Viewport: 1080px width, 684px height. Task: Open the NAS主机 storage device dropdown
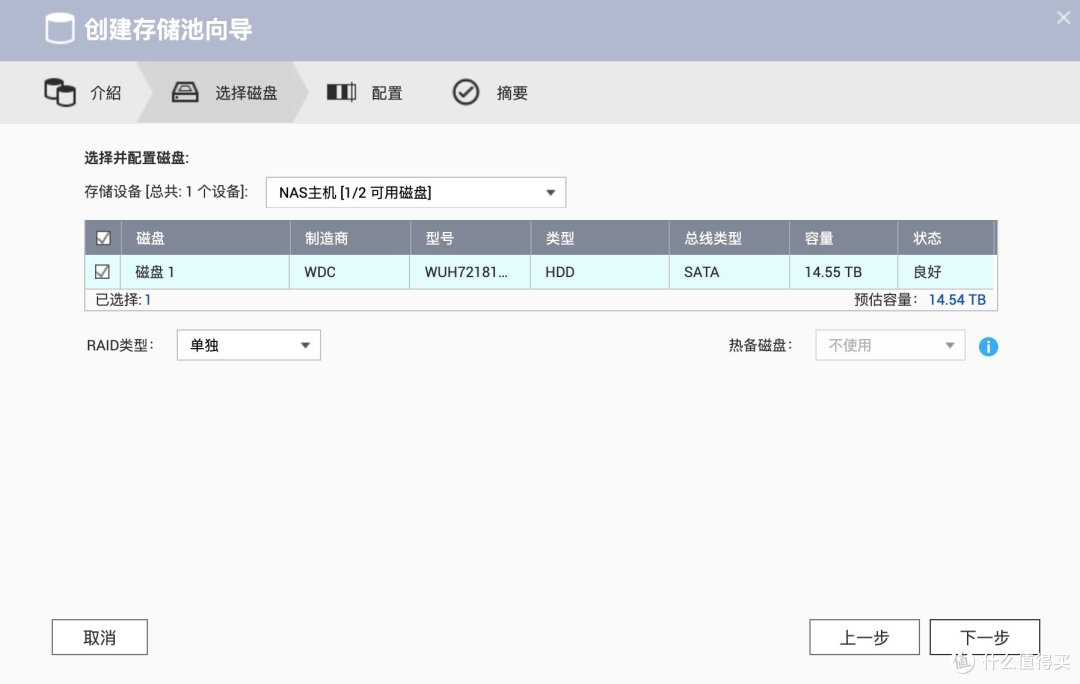[414, 192]
